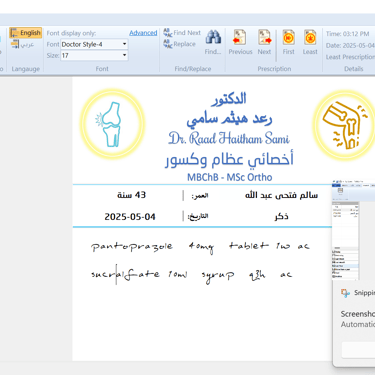Screen dimensions: 375x375
Task: Click the Date detail in ribbon
Action: point(350,45)
